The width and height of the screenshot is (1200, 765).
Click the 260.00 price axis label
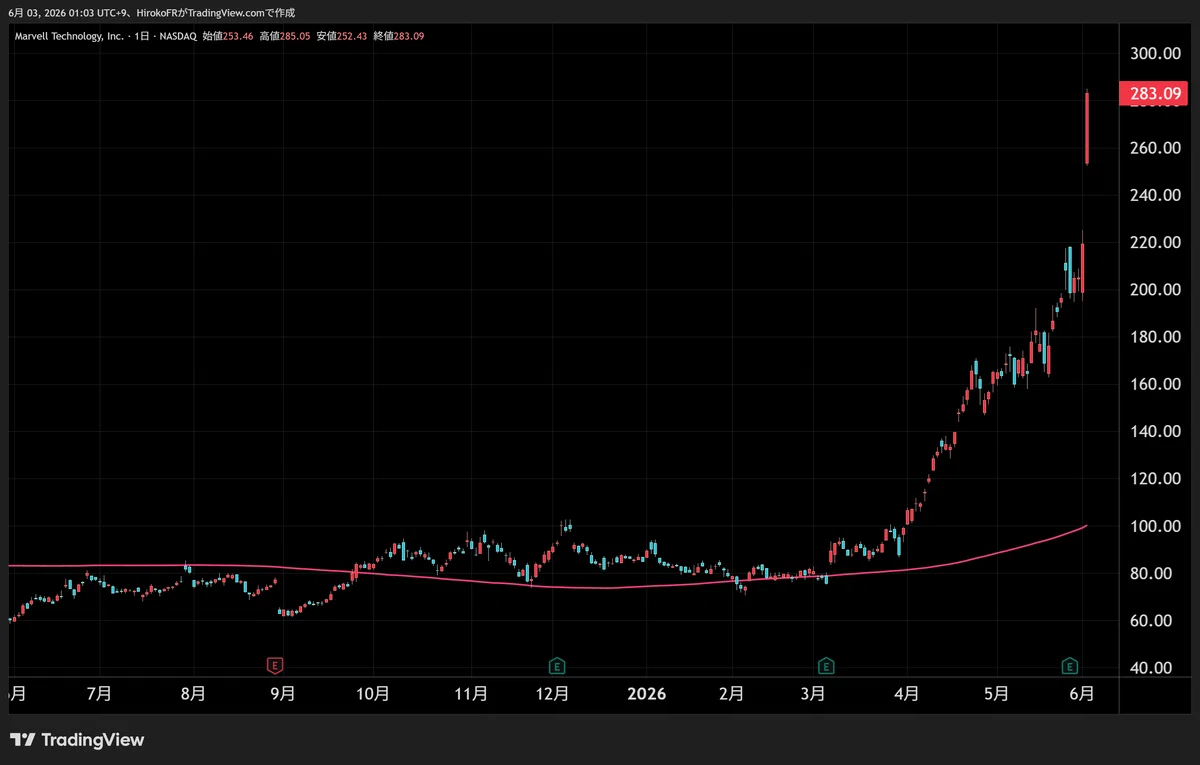1156,148
